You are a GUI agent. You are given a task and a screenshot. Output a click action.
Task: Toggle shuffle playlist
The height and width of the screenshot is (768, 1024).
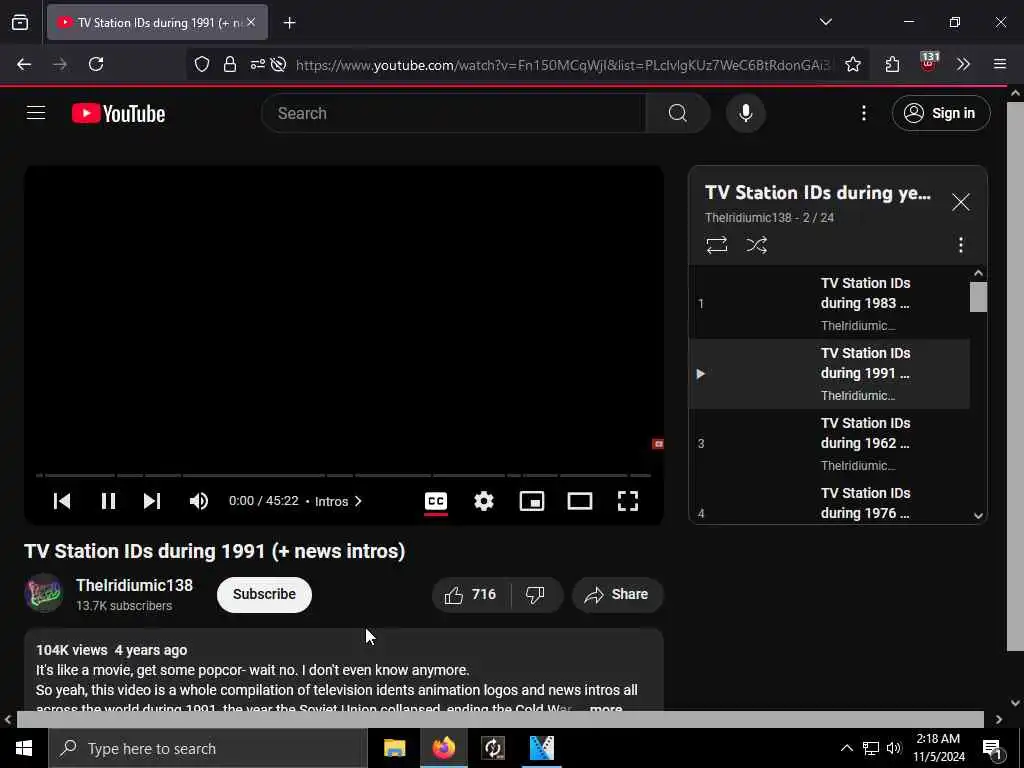[756, 245]
